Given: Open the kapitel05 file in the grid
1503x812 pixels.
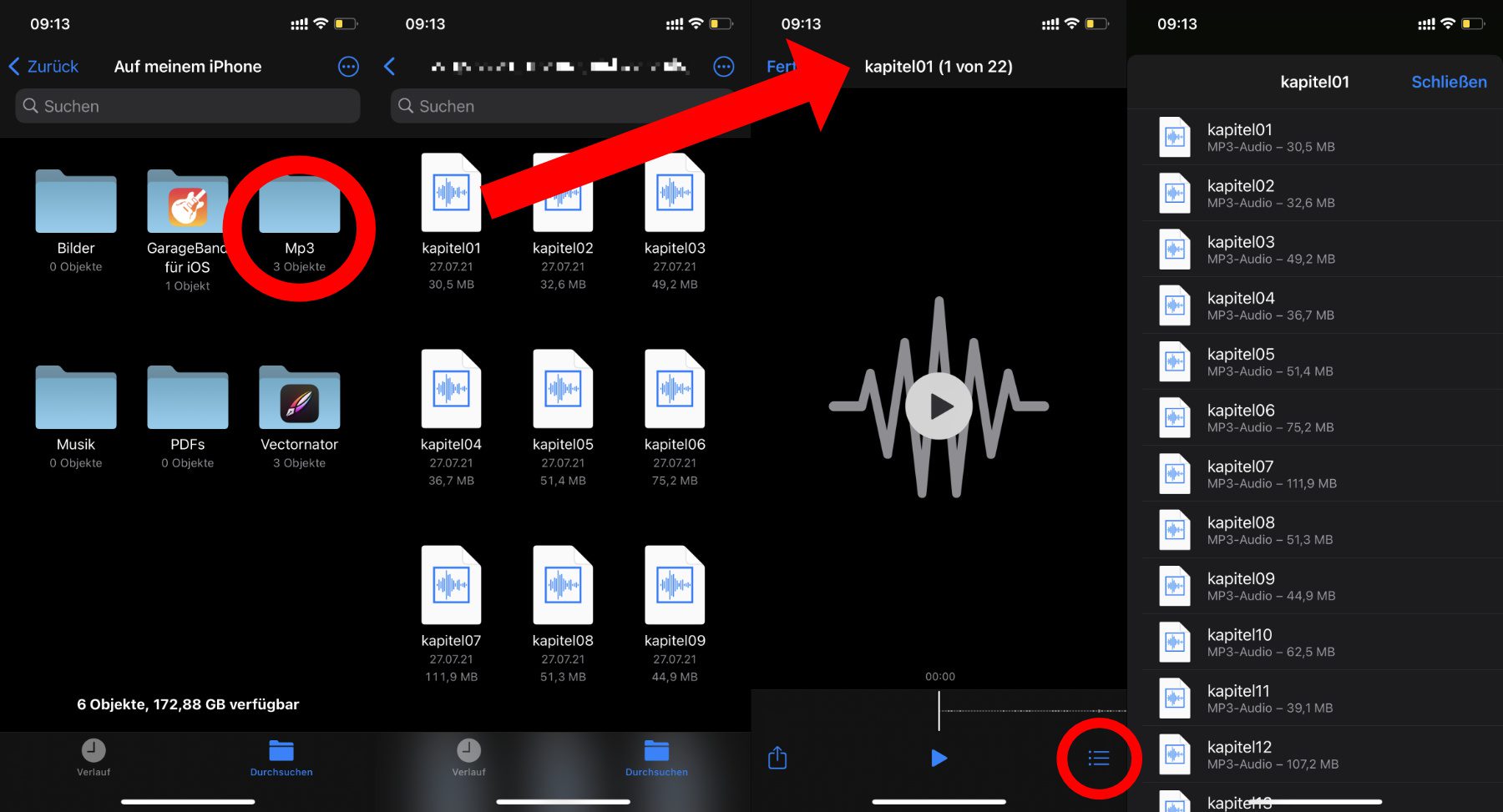Looking at the screenshot, I should pos(563,389).
